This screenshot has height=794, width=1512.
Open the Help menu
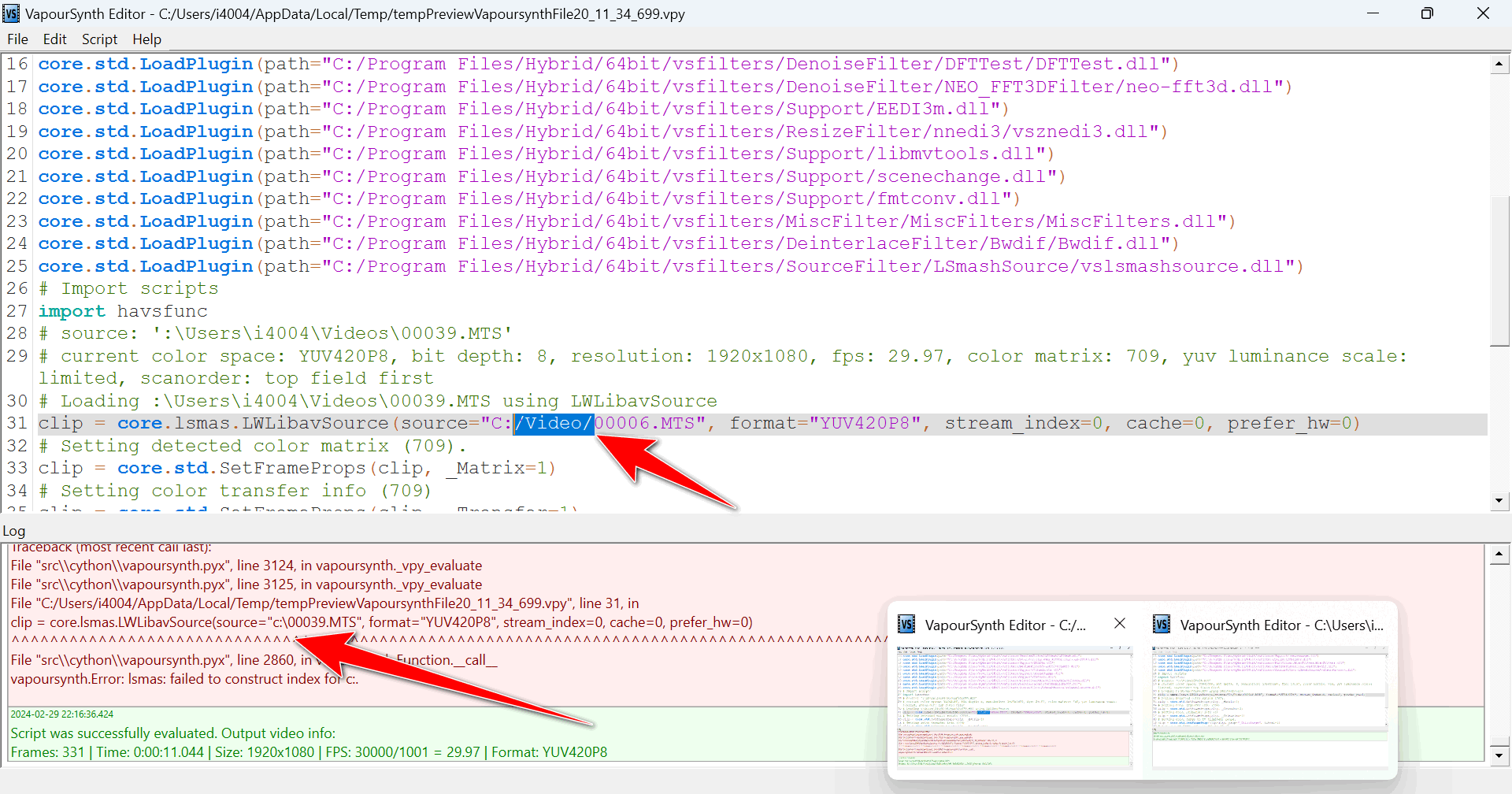[x=146, y=39]
